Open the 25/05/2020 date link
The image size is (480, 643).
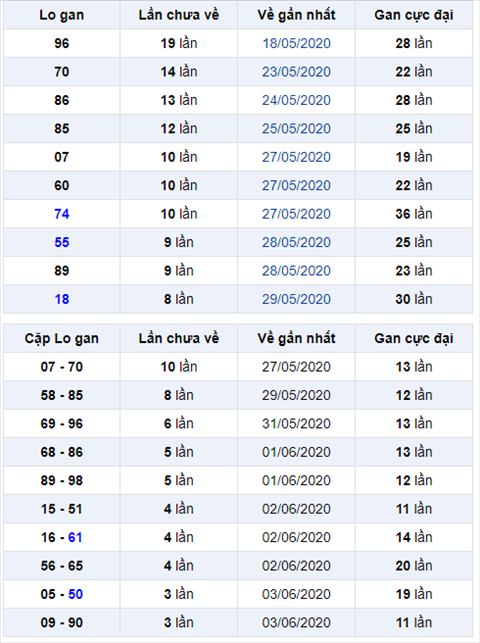[296, 129]
